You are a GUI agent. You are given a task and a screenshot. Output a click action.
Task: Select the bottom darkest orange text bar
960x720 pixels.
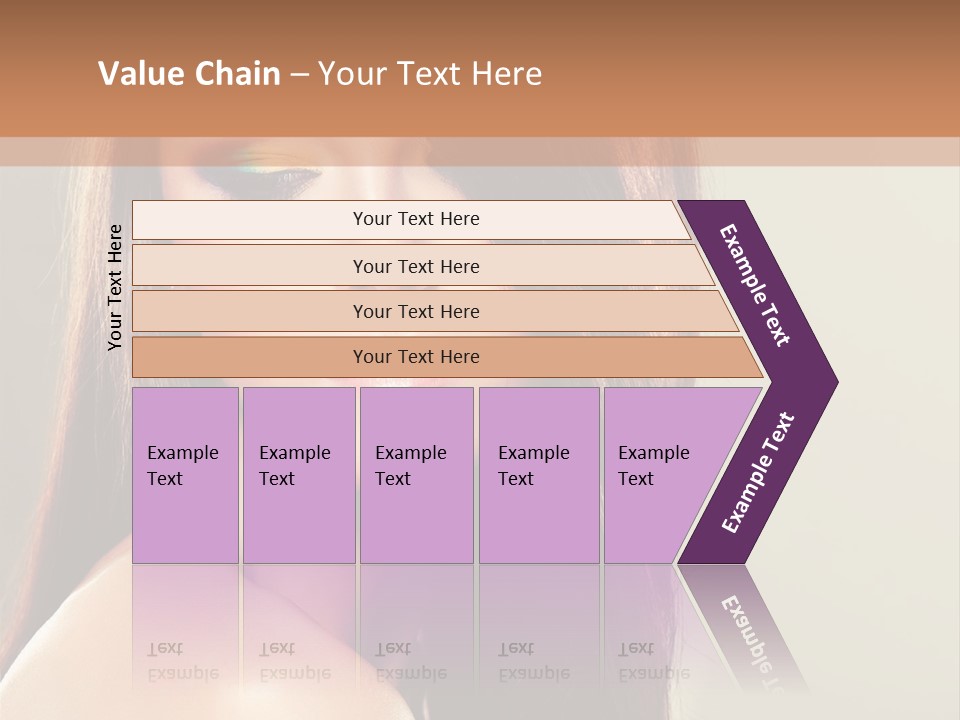(415, 357)
